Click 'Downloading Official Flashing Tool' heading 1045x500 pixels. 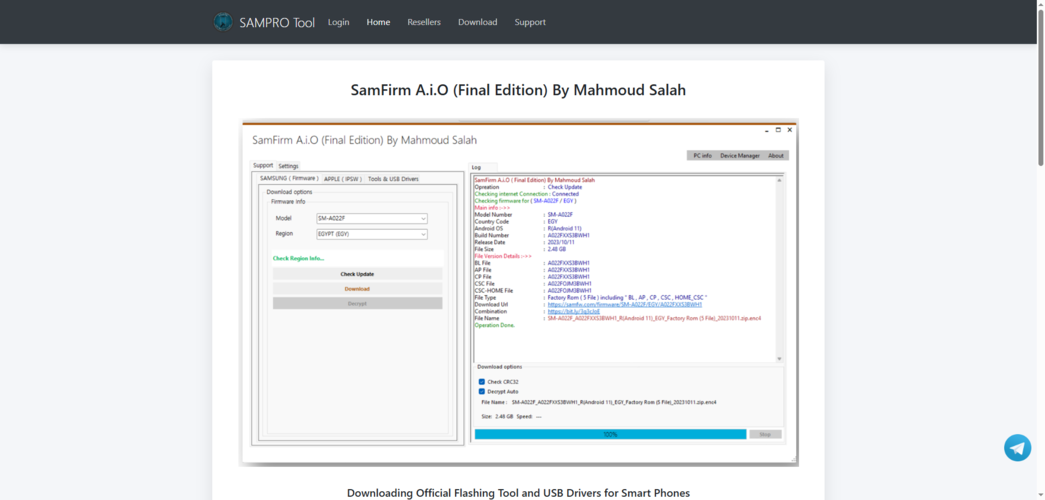(518, 493)
